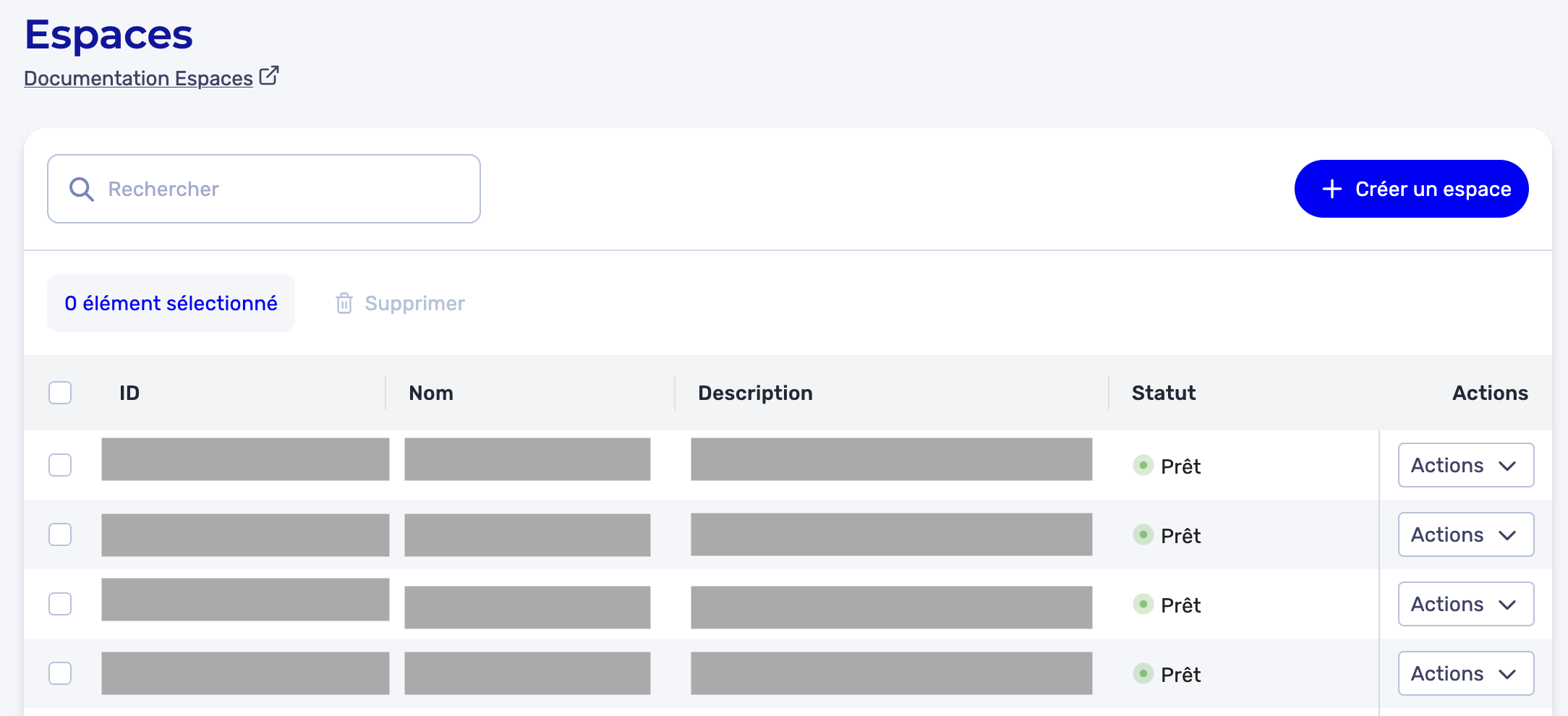The image size is (1568, 716).
Task: Check the fourth row's checkbox
Action: [60, 673]
